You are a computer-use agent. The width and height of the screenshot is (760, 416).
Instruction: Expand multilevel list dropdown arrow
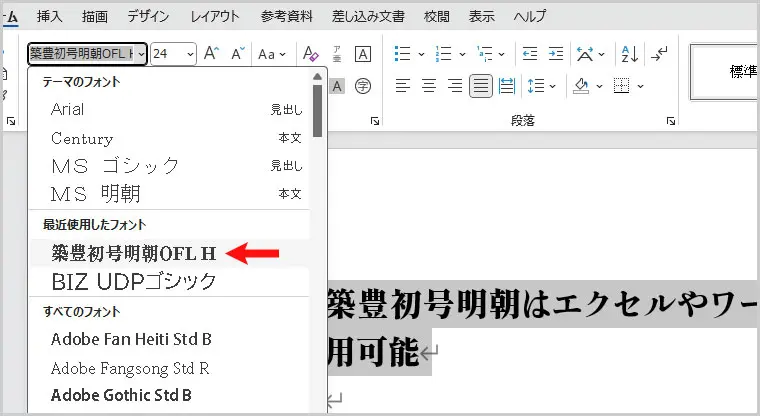click(502, 54)
